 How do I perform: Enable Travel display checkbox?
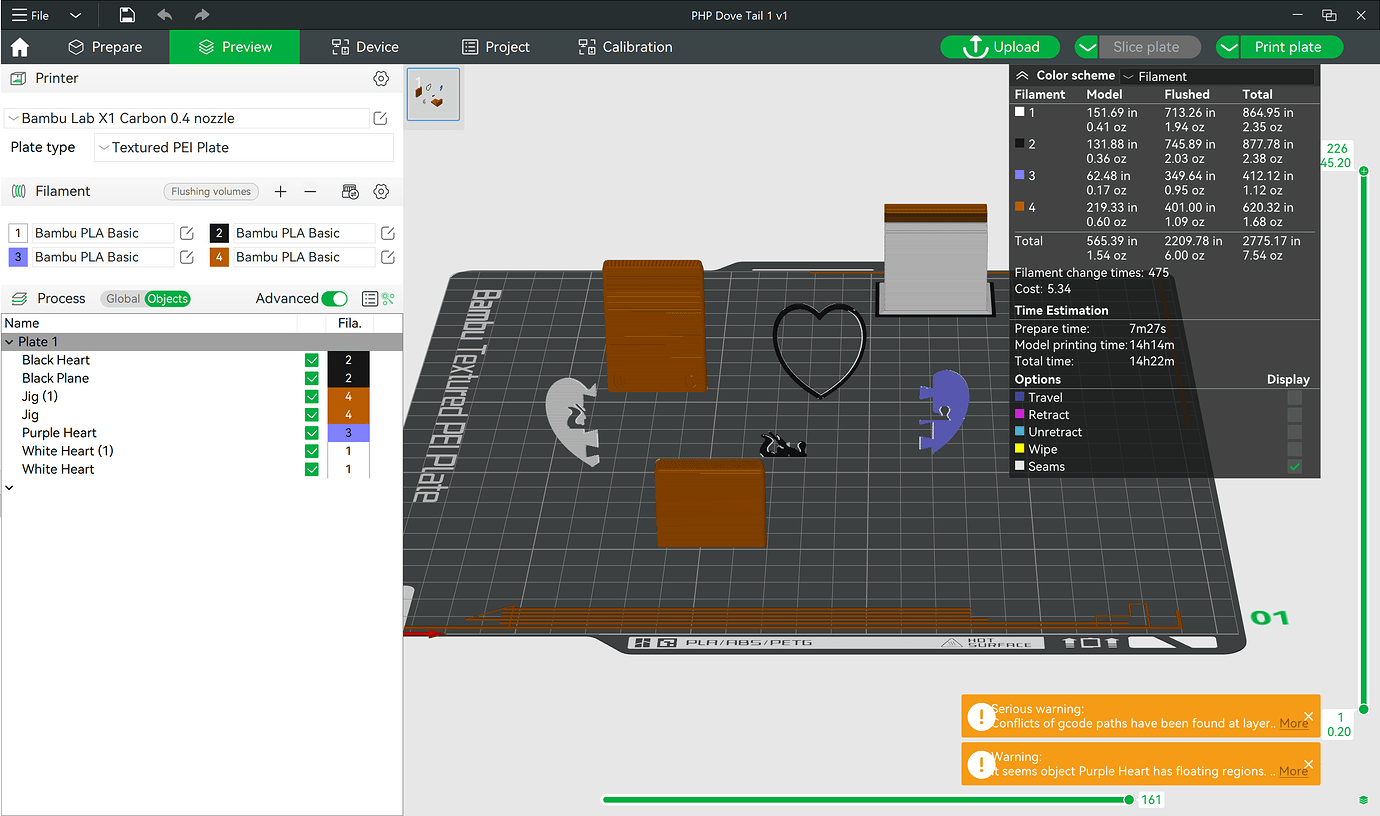coord(1295,397)
